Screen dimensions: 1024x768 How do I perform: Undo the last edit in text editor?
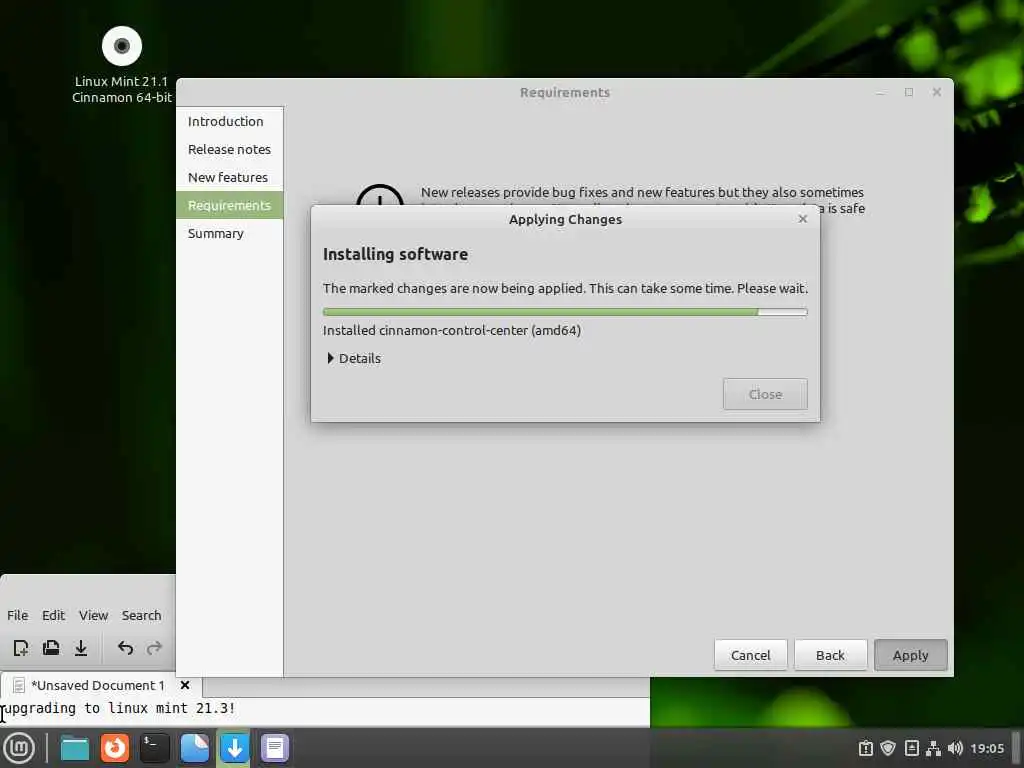pos(125,648)
